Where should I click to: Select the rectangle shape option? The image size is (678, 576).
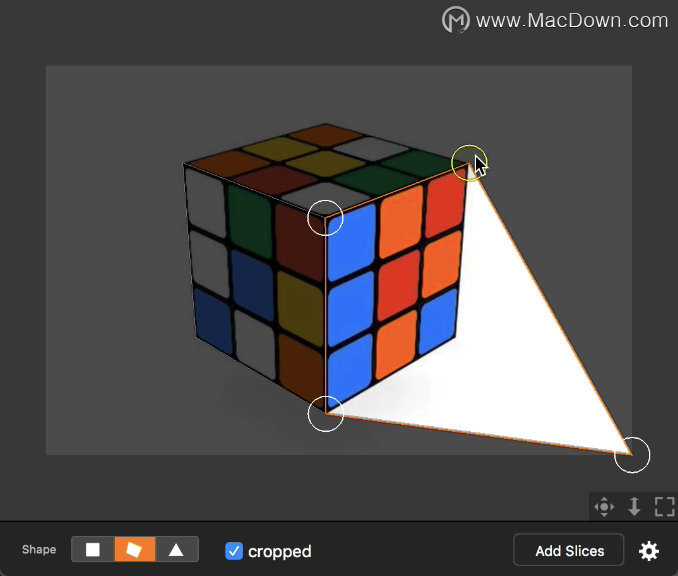pyautogui.click(x=93, y=550)
